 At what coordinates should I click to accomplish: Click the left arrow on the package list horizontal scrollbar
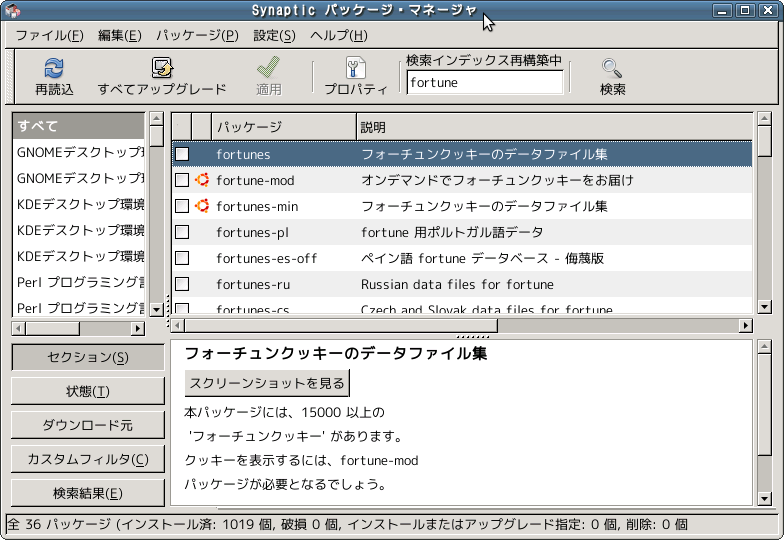click(178, 326)
